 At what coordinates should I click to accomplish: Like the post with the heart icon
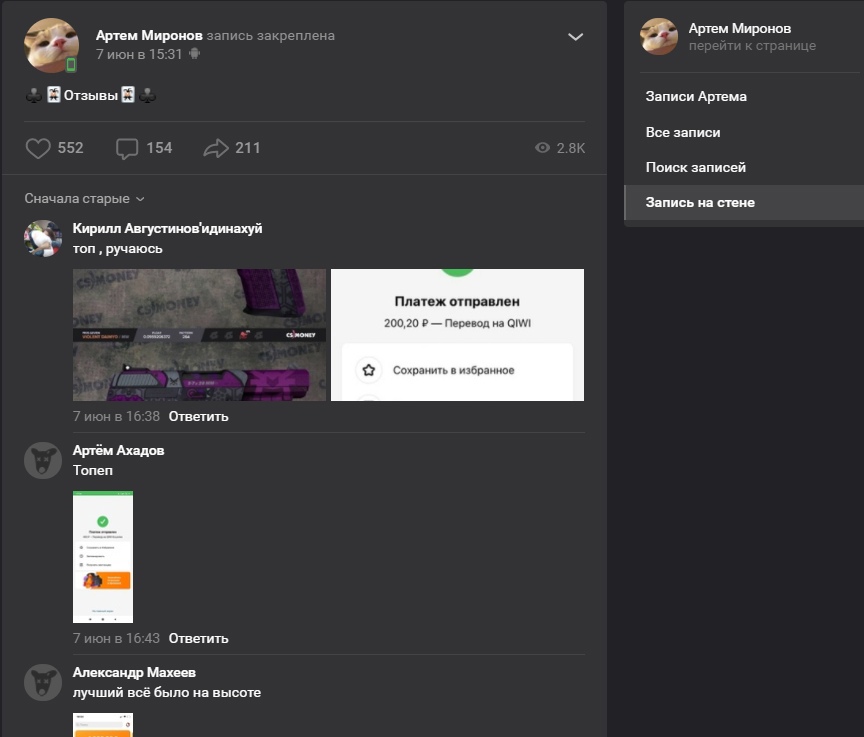[38, 148]
